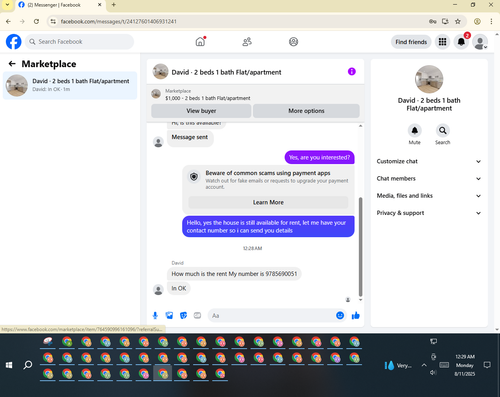Open the emoji picker

(340, 315)
